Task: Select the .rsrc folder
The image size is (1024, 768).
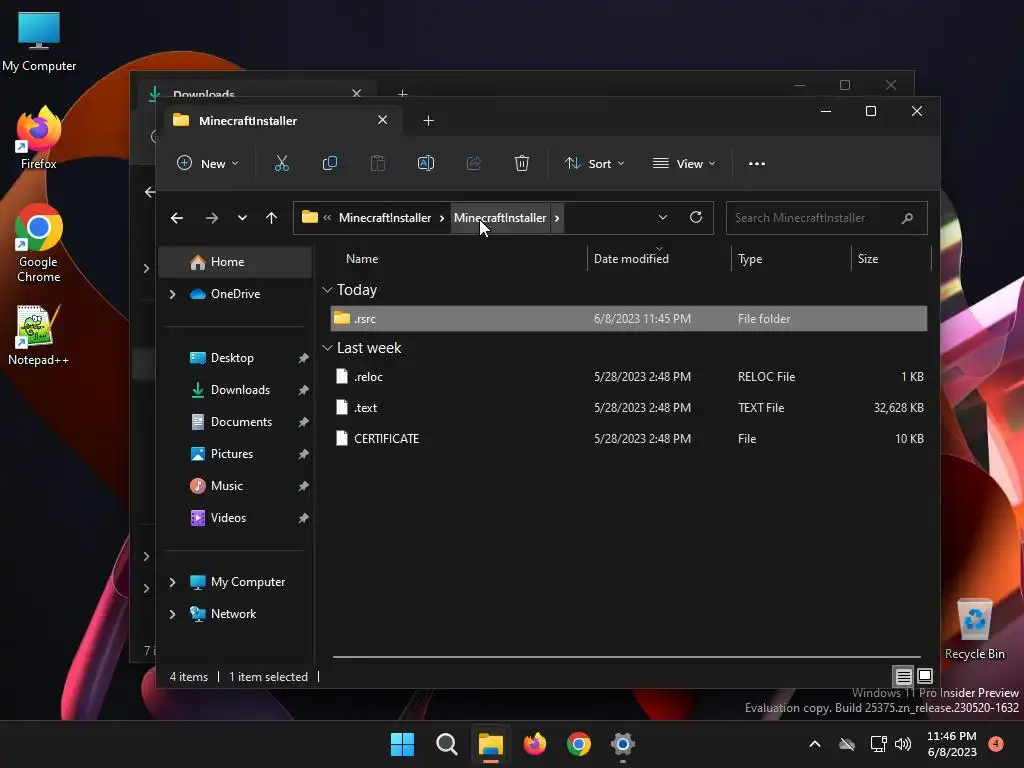Action: click(628, 319)
